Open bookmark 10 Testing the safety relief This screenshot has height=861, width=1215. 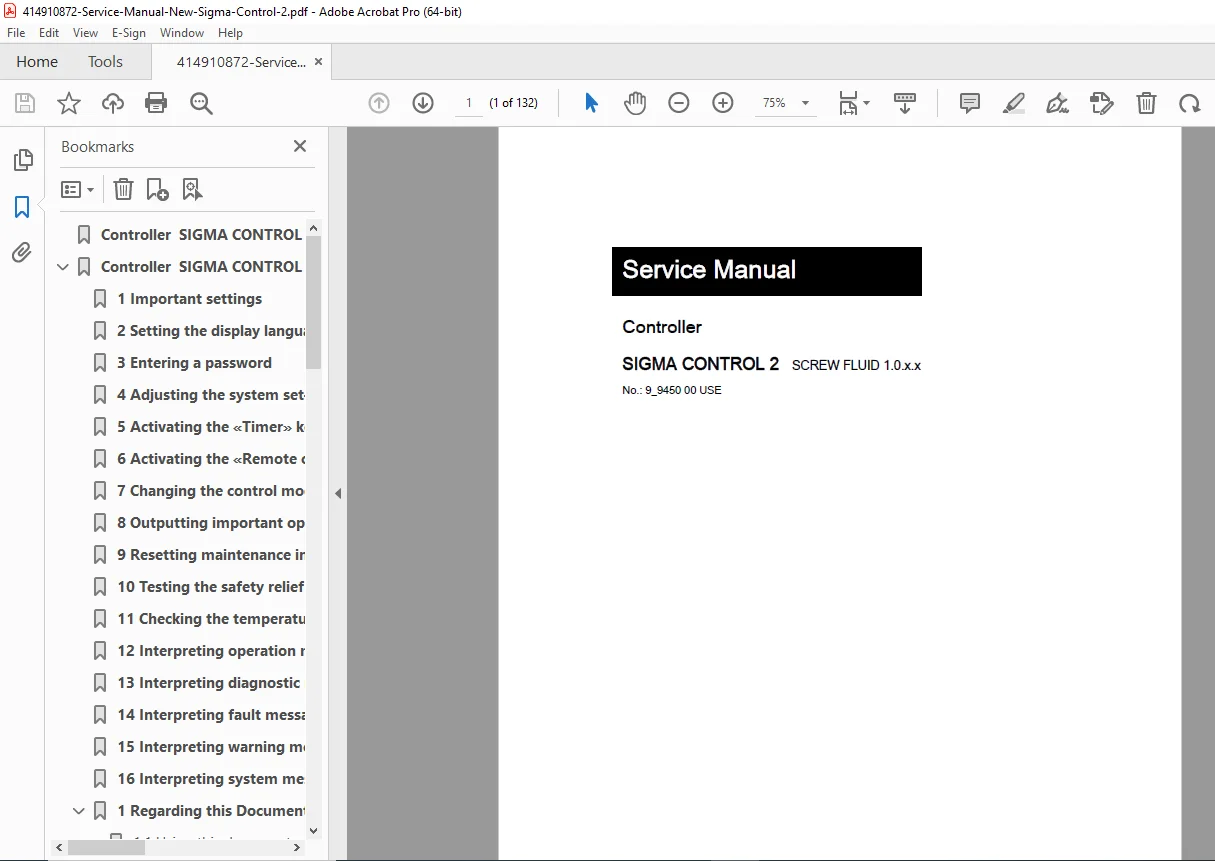tap(210, 587)
